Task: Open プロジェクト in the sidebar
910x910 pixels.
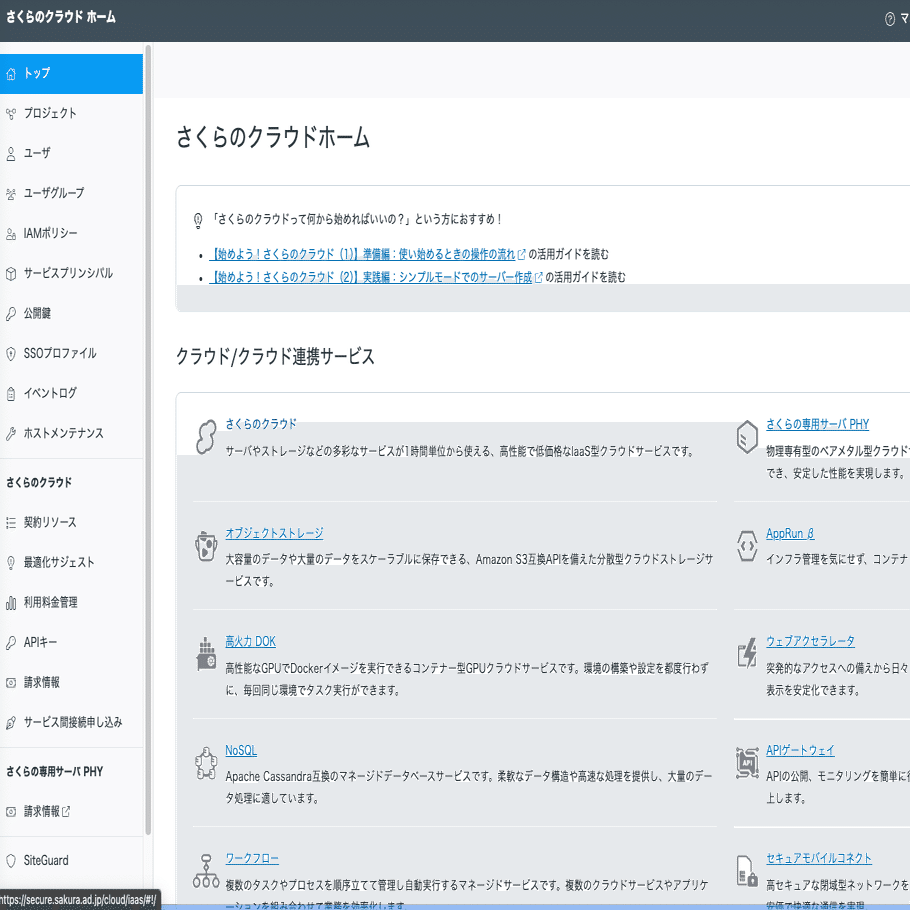Action: click(71, 113)
